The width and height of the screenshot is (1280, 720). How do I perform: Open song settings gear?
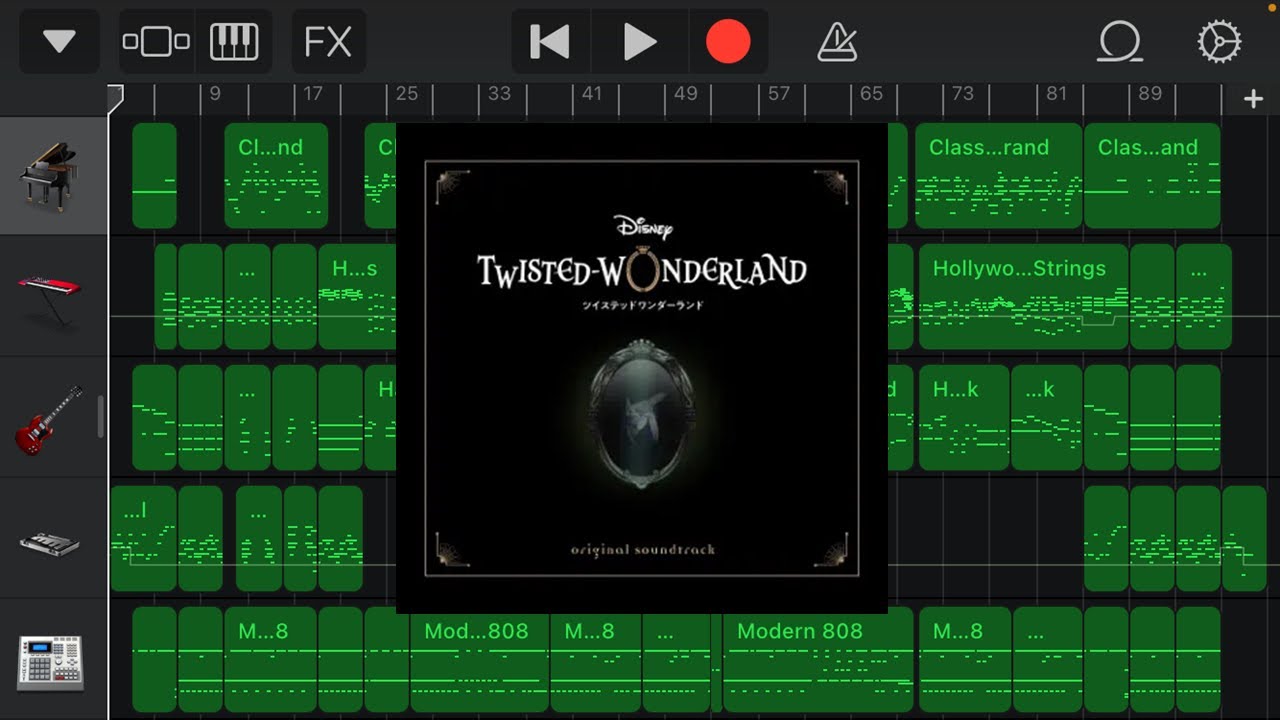(1219, 42)
